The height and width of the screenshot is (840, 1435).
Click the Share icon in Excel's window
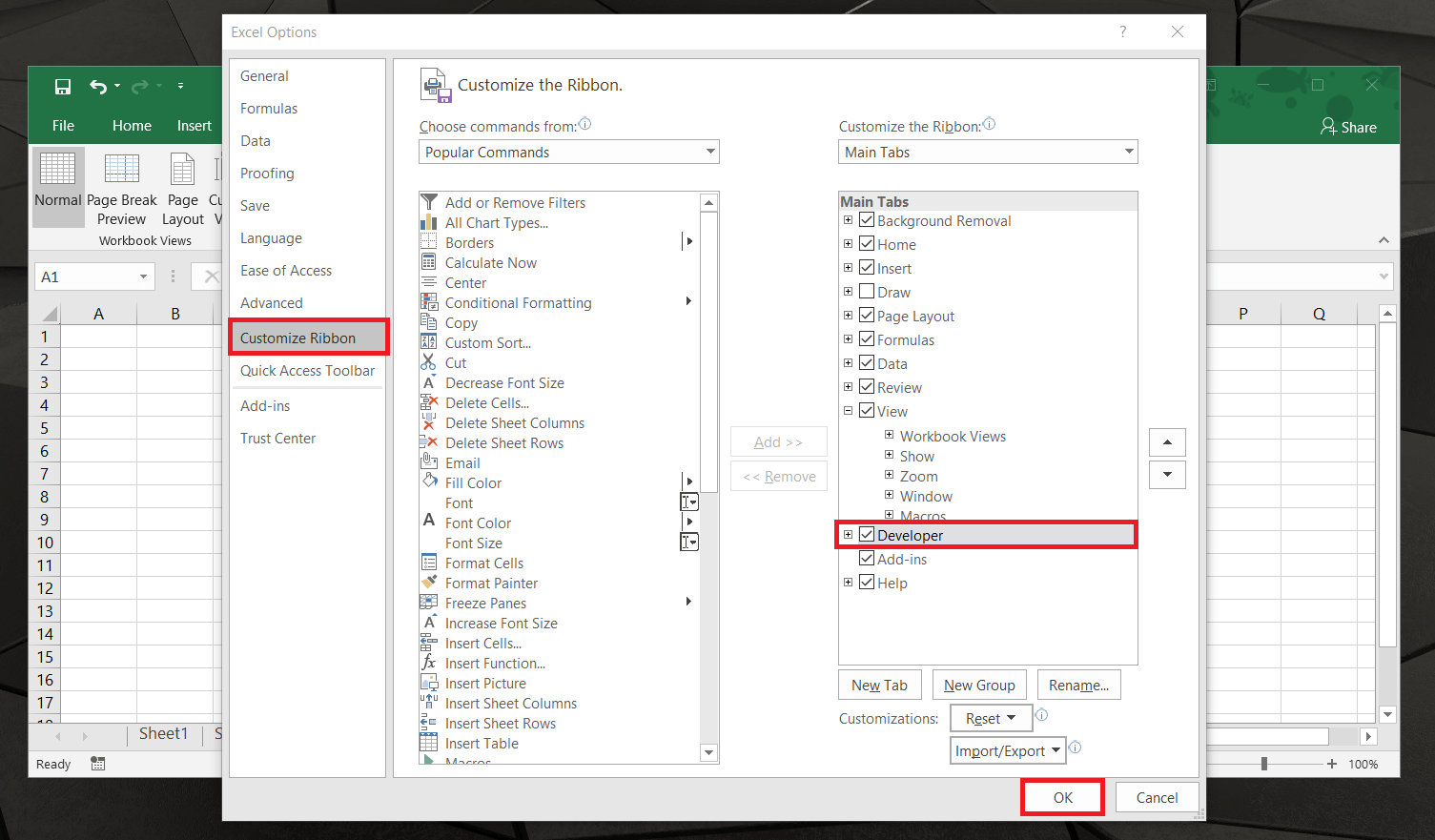[x=1328, y=126]
